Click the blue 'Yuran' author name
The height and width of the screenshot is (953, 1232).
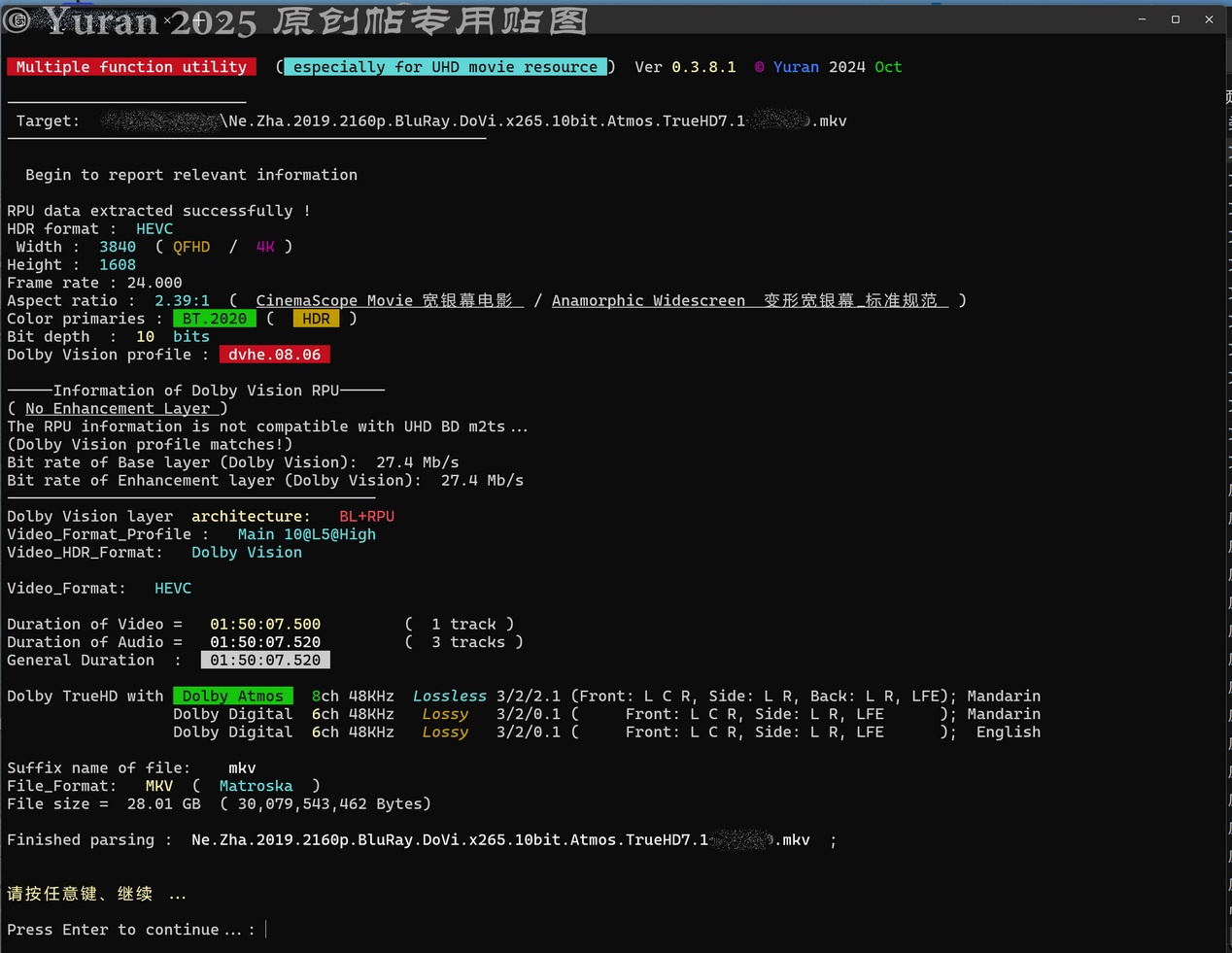(796, 67)
